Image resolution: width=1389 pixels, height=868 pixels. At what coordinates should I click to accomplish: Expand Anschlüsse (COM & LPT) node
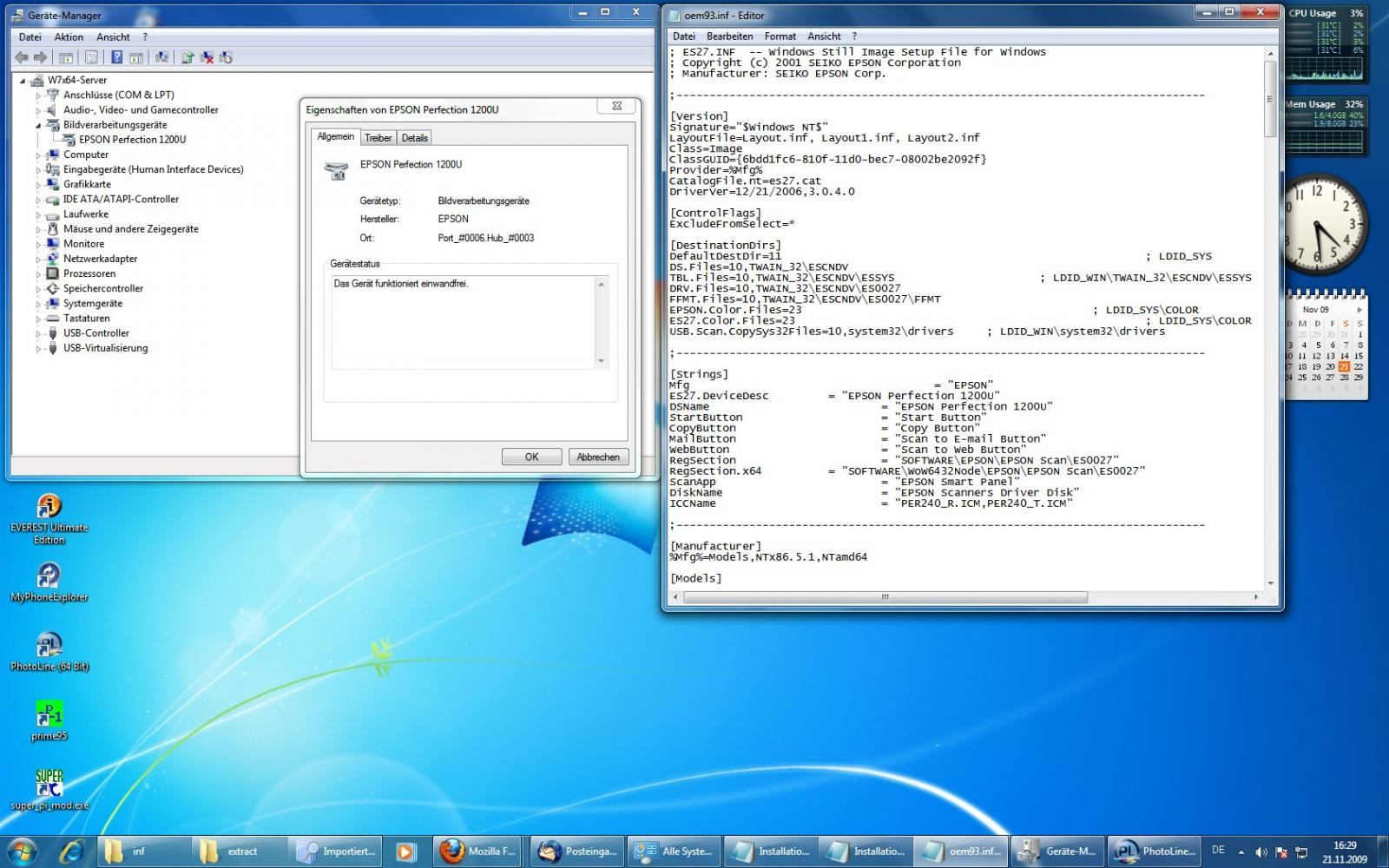tap(38, 95)
